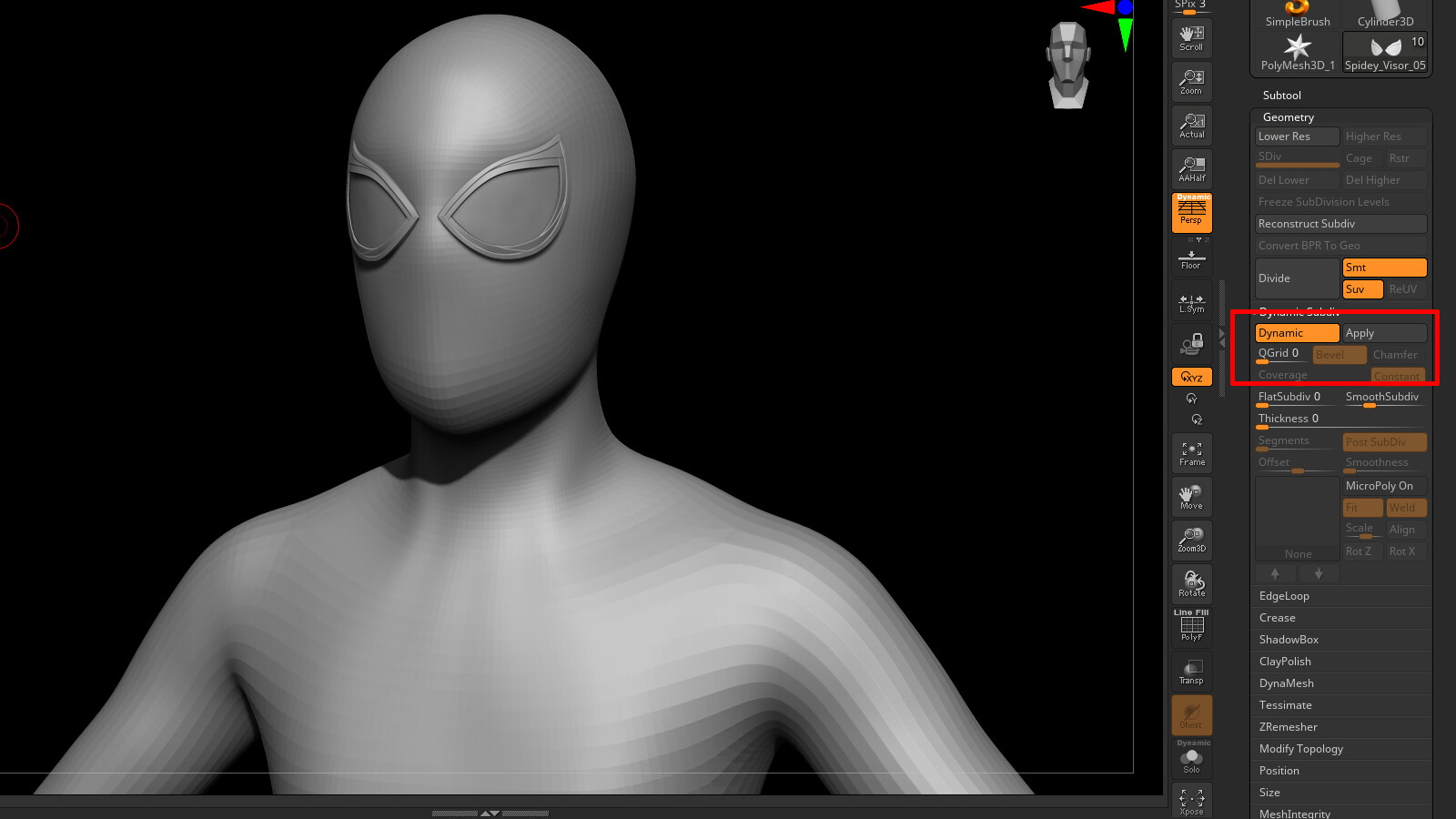Adjust the SmoothSubdiv slider
The height and width of the screenshot is (819, 1456).
(x=1384, y=399)
